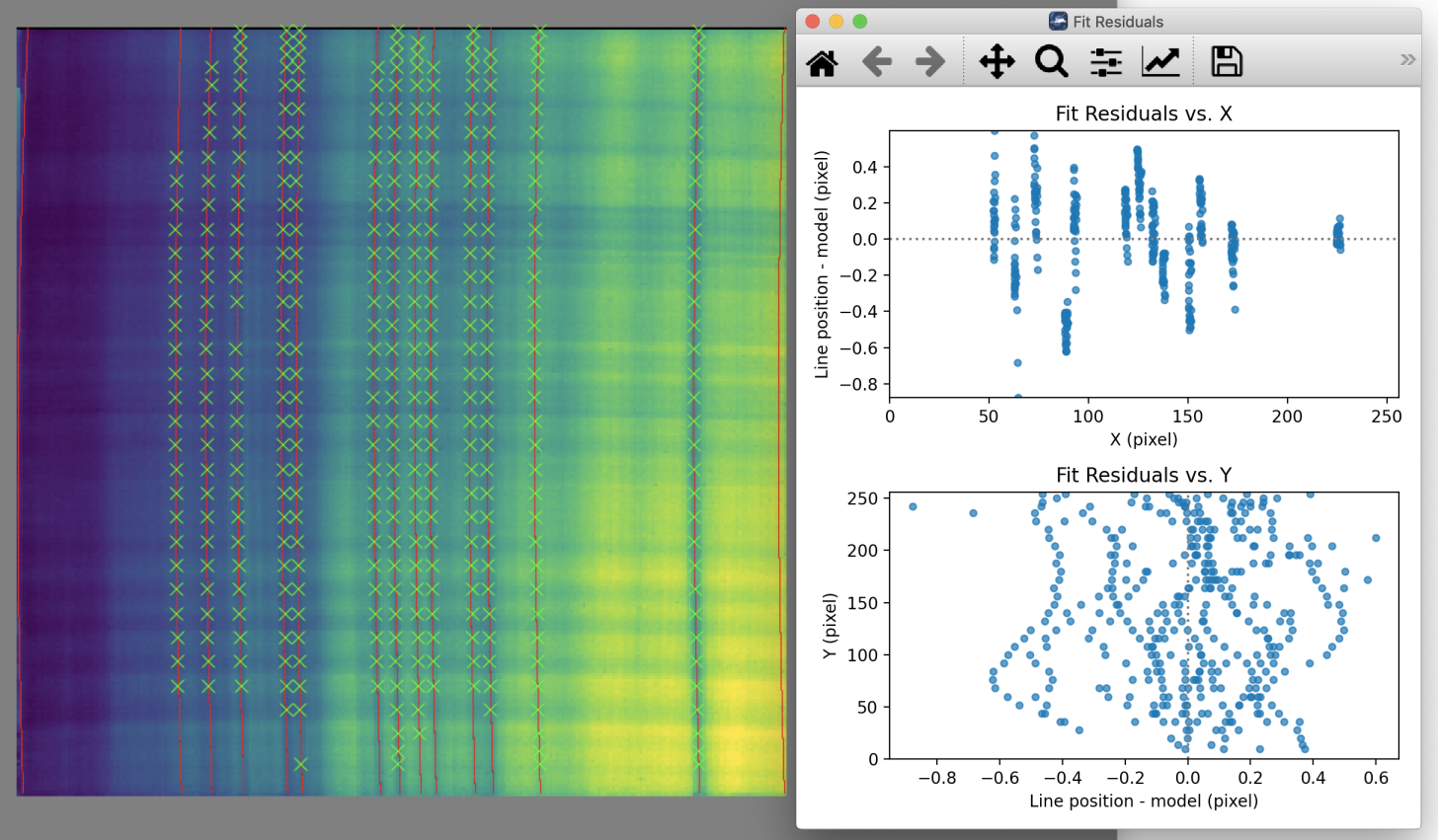Reset the plot view with the Home icon
The height and width of the screenshot is (840, 1438).
(x=821, y=61)
